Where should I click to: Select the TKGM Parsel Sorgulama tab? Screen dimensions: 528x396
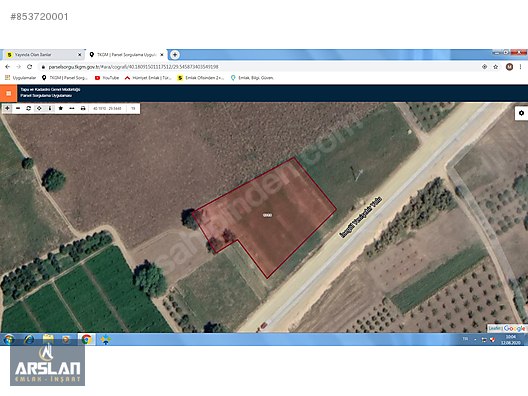click(126, 55)
